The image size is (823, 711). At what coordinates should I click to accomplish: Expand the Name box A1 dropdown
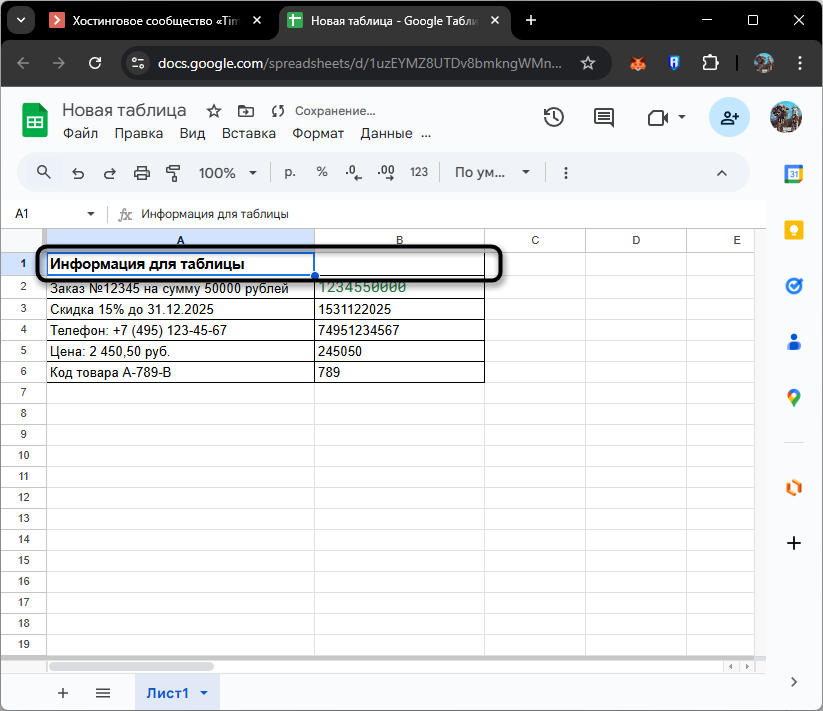coord(90,214)
